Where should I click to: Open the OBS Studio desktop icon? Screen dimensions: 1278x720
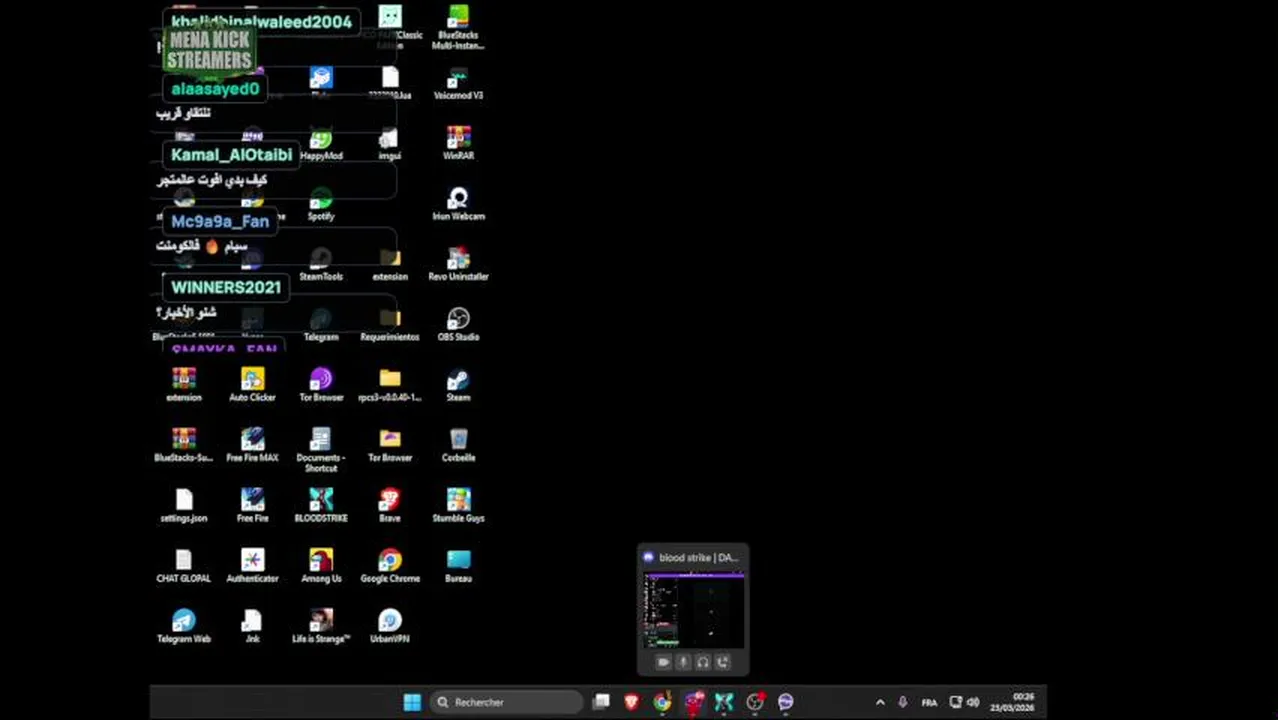458,324
